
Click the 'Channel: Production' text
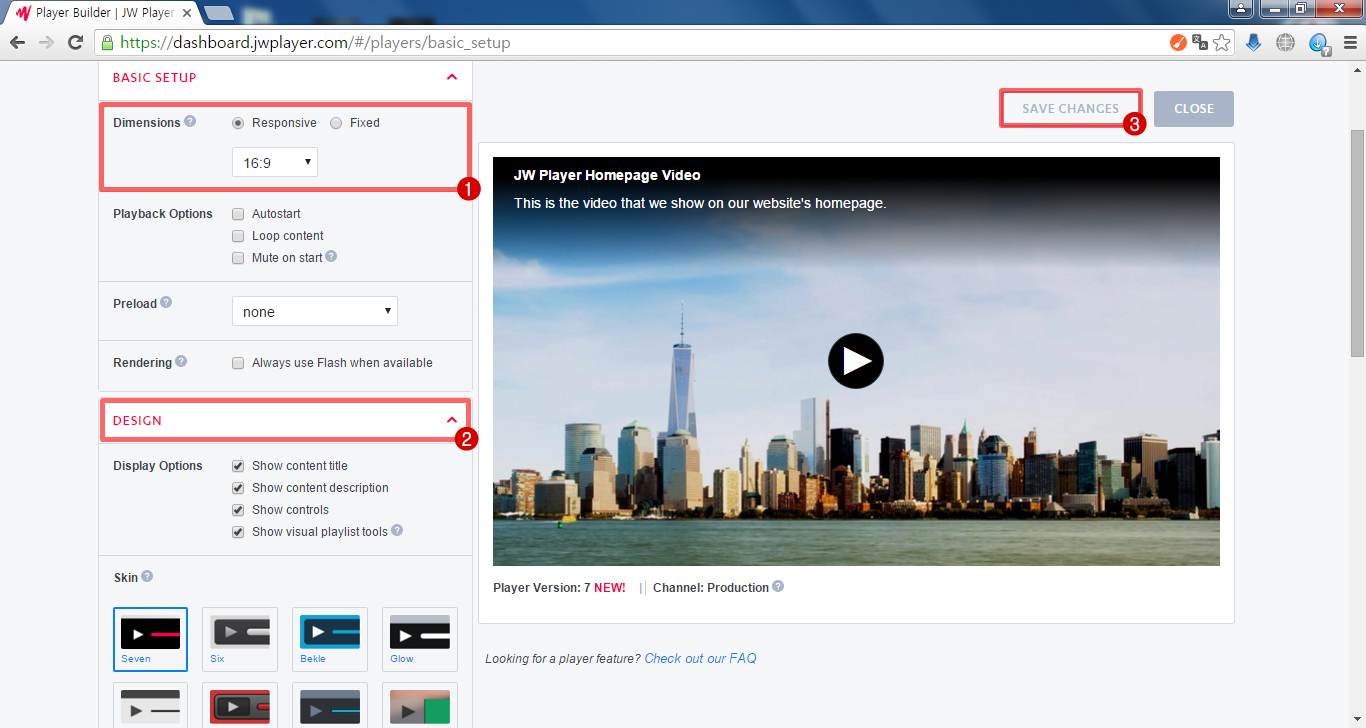pyautogui.click(x=711, y=588)
